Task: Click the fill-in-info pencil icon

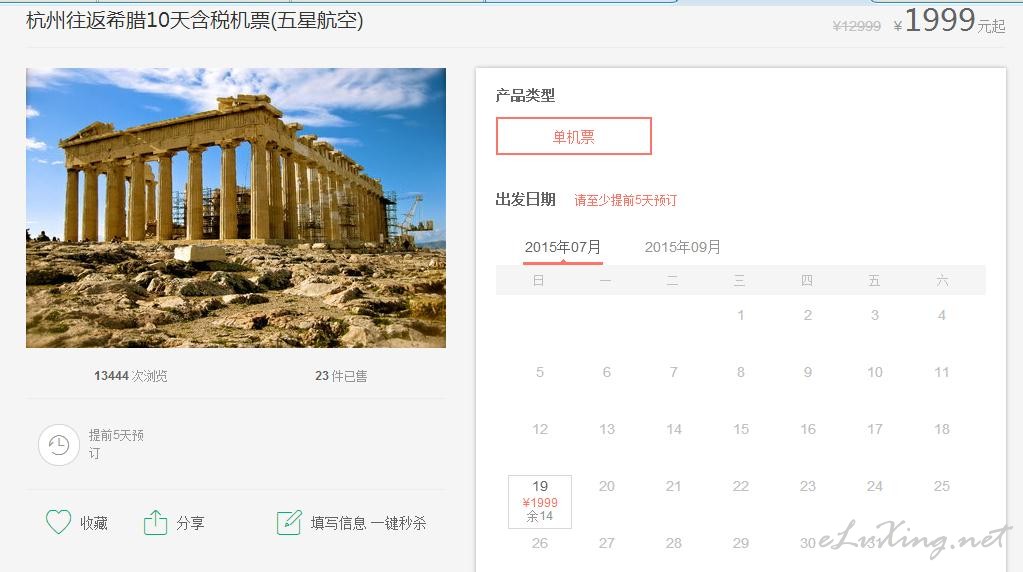Action: point(289,522)
